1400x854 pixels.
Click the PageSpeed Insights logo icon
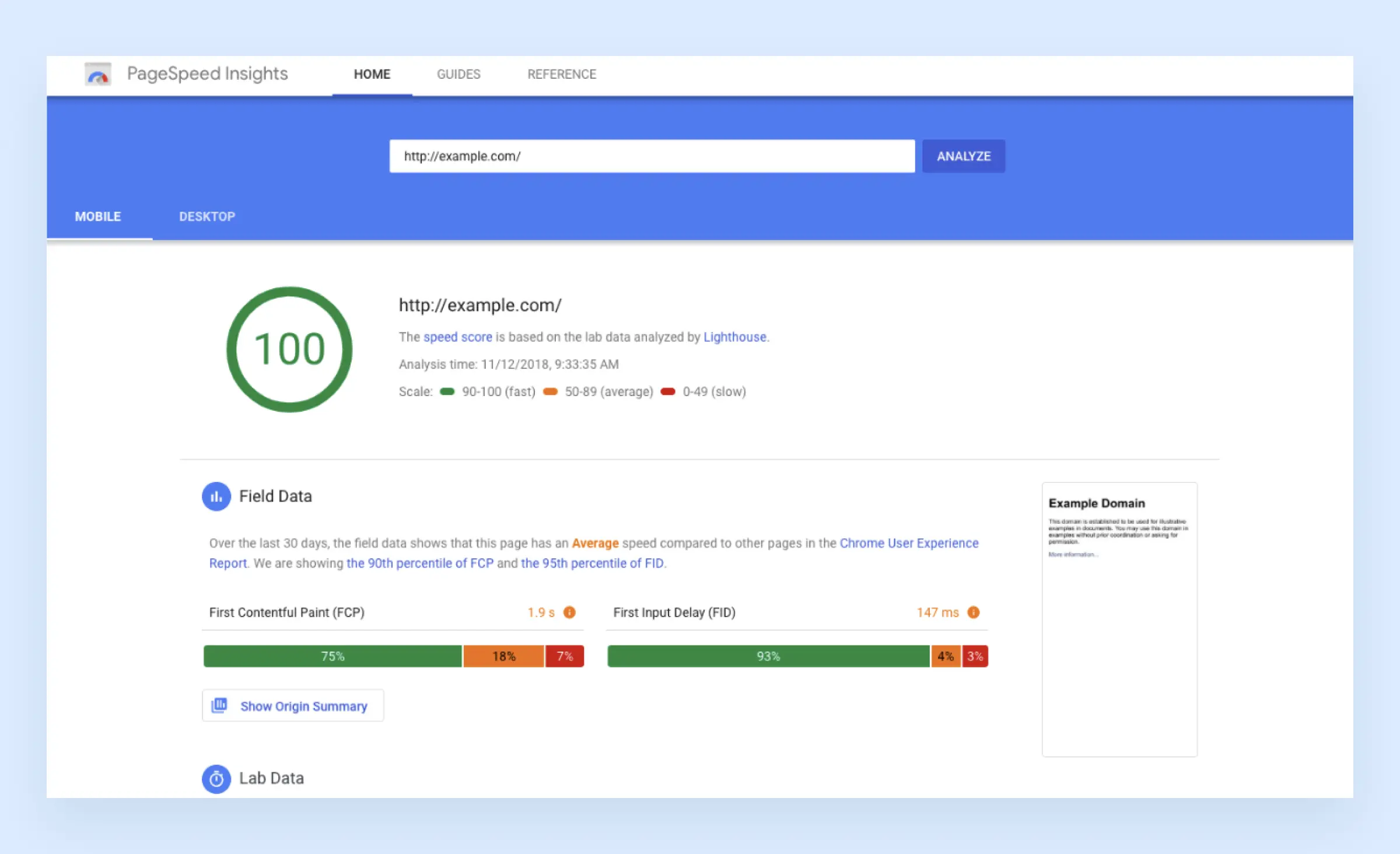(98, 74)
